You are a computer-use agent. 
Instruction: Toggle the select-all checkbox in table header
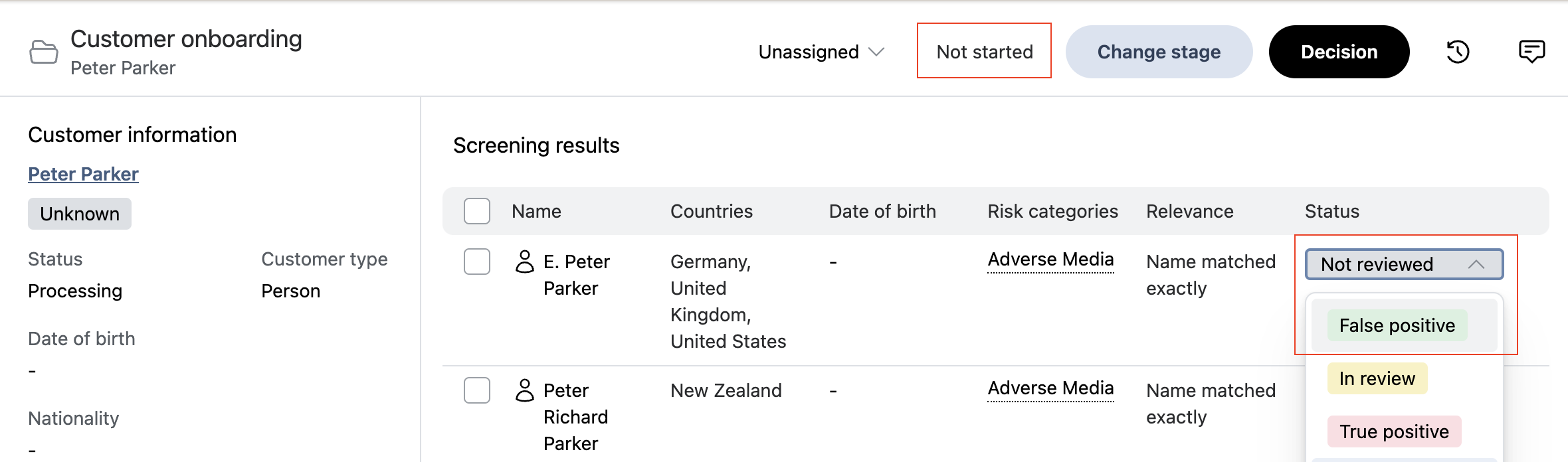click(x=477, y=211)
